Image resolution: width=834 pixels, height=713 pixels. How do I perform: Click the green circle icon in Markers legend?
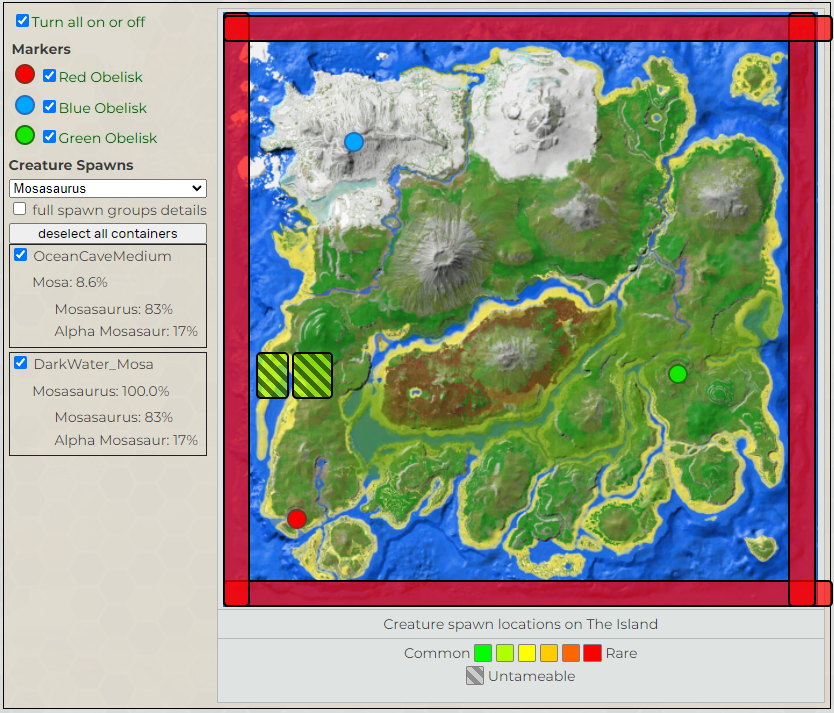point(25,136)
